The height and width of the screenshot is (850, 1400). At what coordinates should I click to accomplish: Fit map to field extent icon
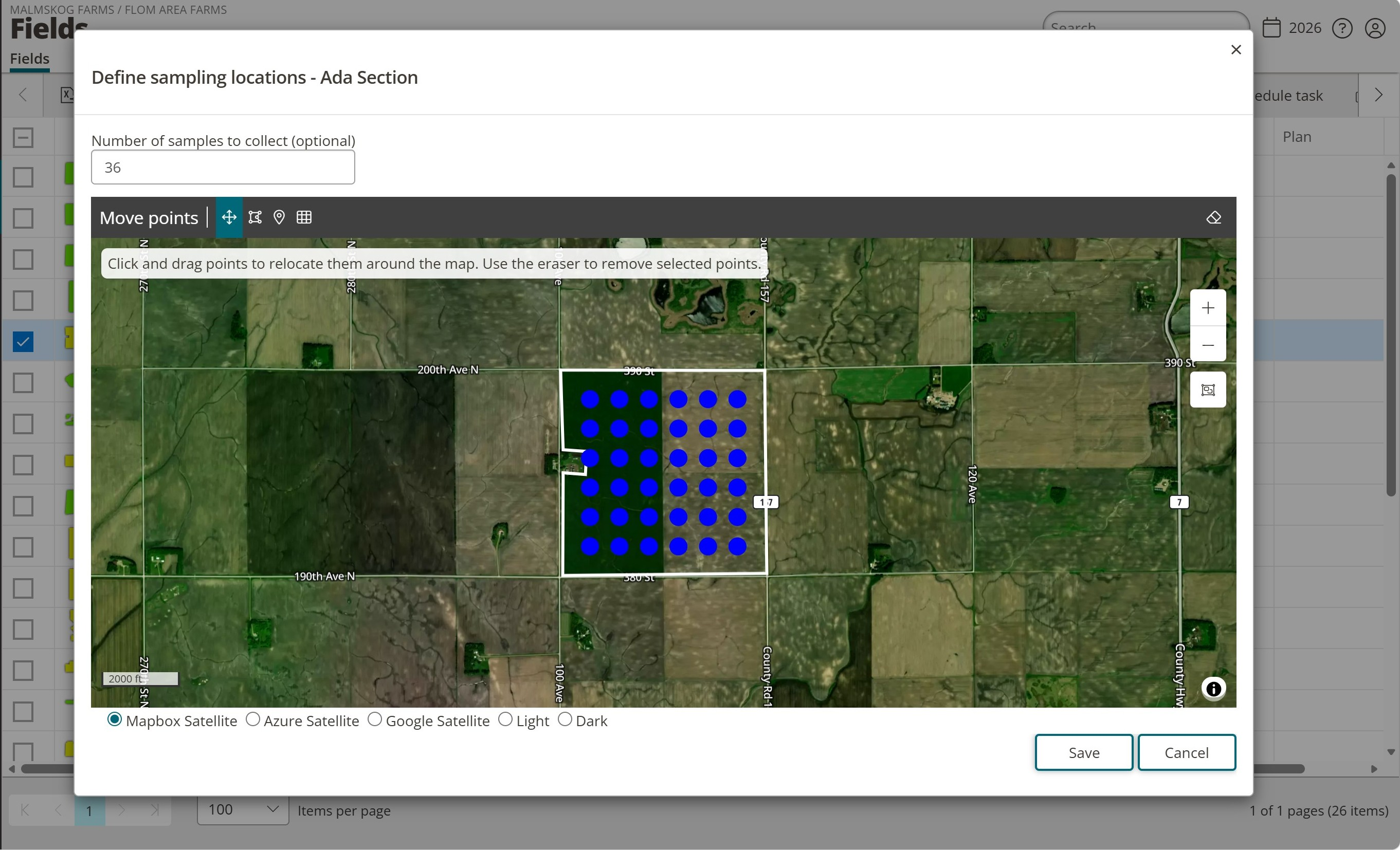(x=1208, y=390)
